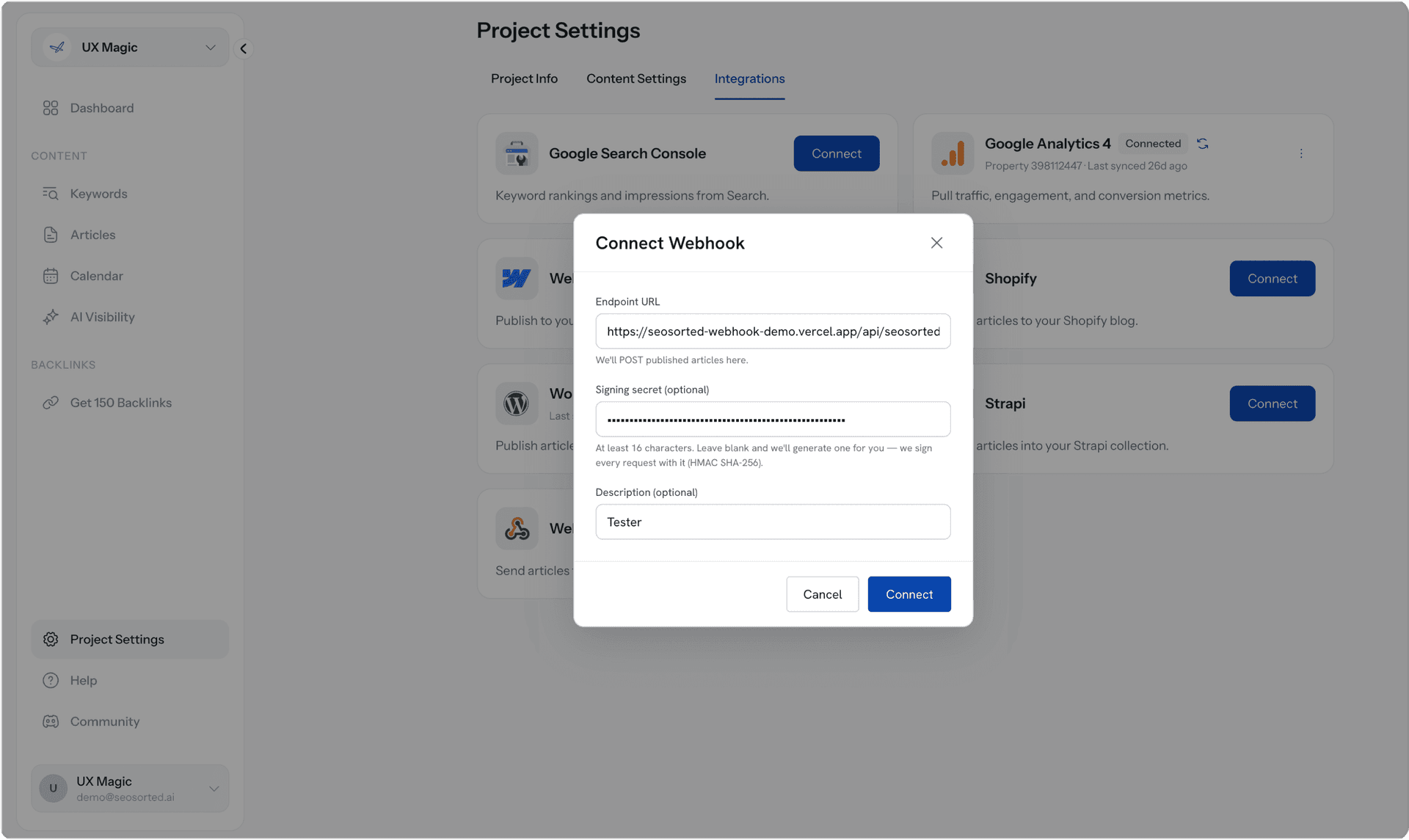Image resolution: width=1409 pixels, height=840 pixels.
Task: Click the Signing secret input field
Action: pos(773,419)
